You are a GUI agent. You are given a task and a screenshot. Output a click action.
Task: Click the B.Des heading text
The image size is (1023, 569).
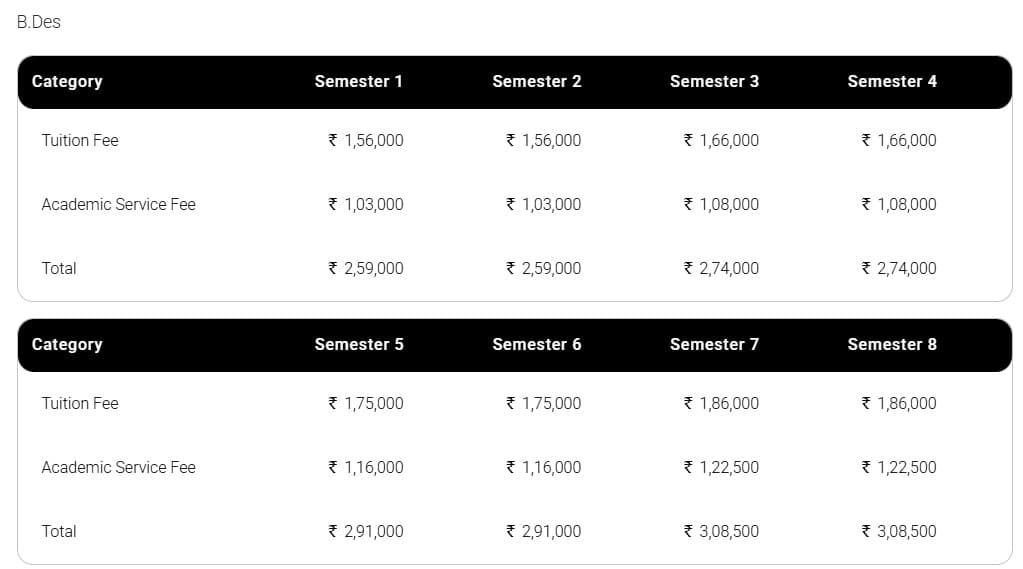[x=38, y=21]
